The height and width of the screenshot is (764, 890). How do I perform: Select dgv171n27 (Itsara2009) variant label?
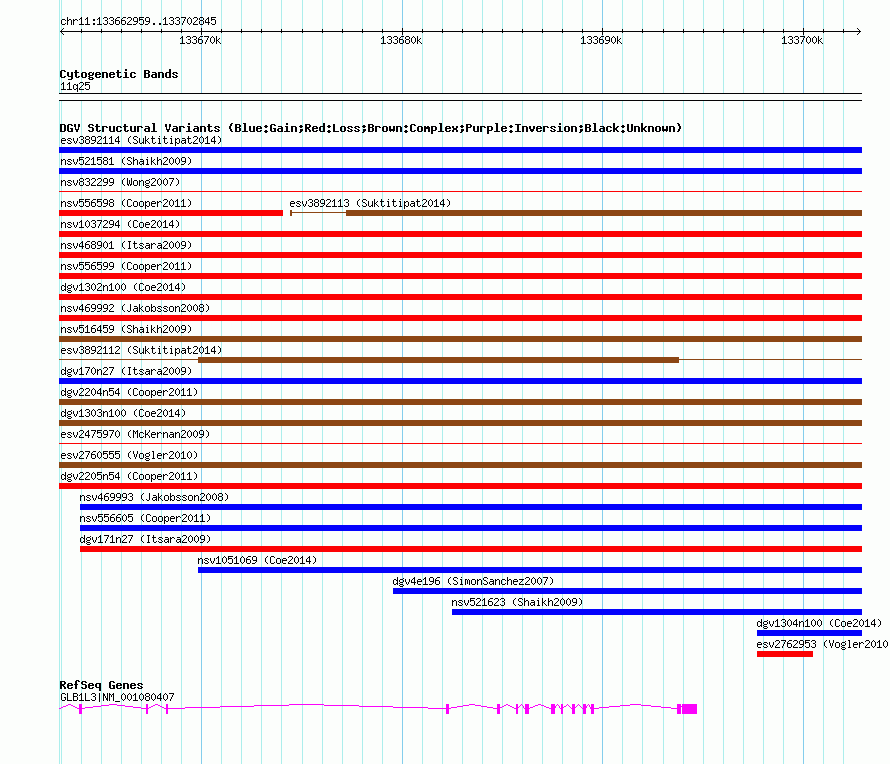pos(145,539)
